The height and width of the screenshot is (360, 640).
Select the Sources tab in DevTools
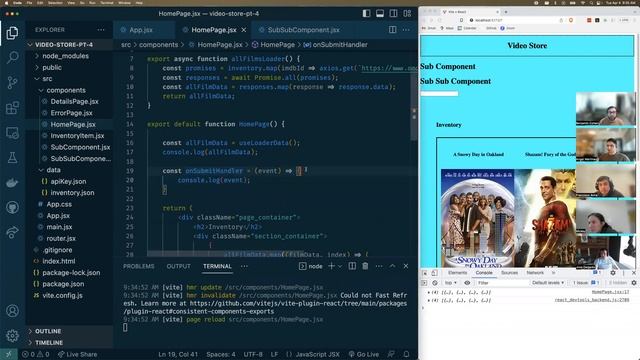point(509,273)
